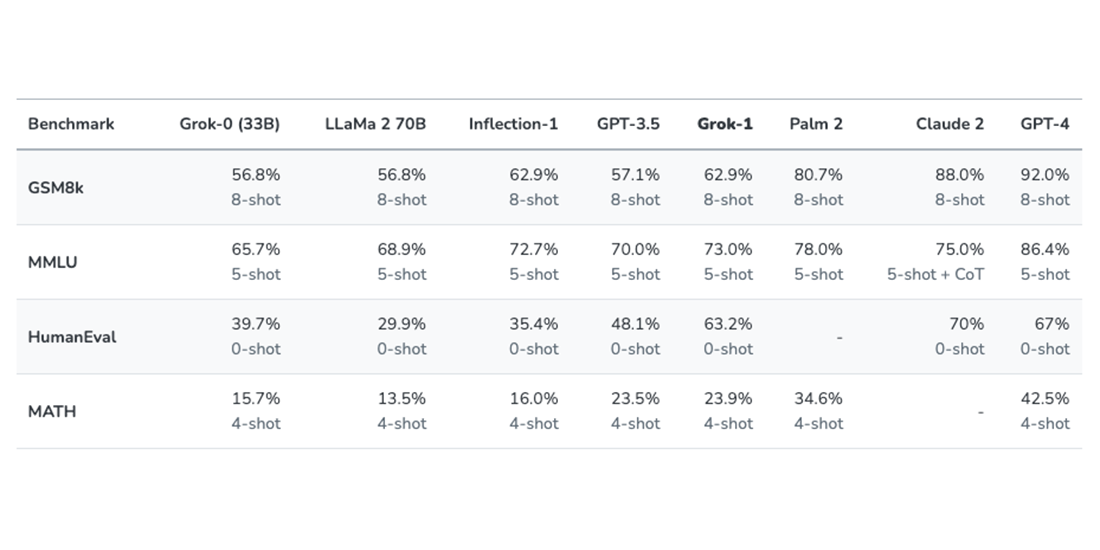
Task: Click Grok-0's 65.7% MMLU score
Action: (256, 249)
